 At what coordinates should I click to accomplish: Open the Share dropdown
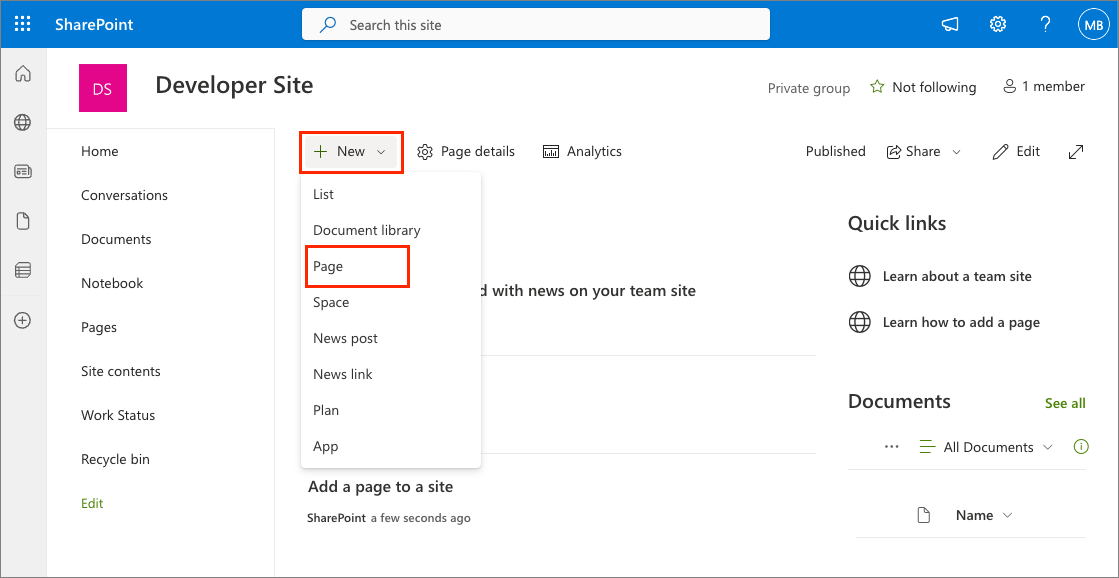[x=924, y=151]
